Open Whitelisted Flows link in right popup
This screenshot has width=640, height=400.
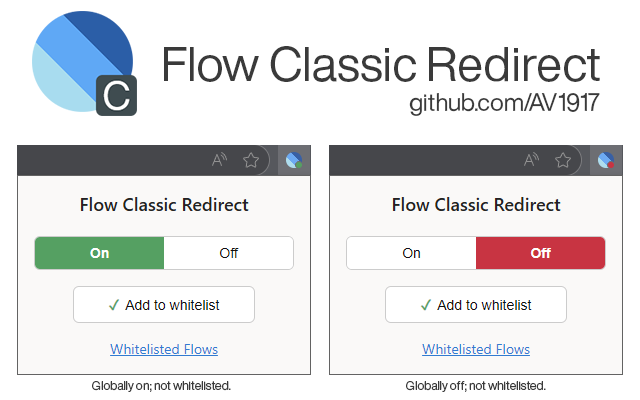476,349
